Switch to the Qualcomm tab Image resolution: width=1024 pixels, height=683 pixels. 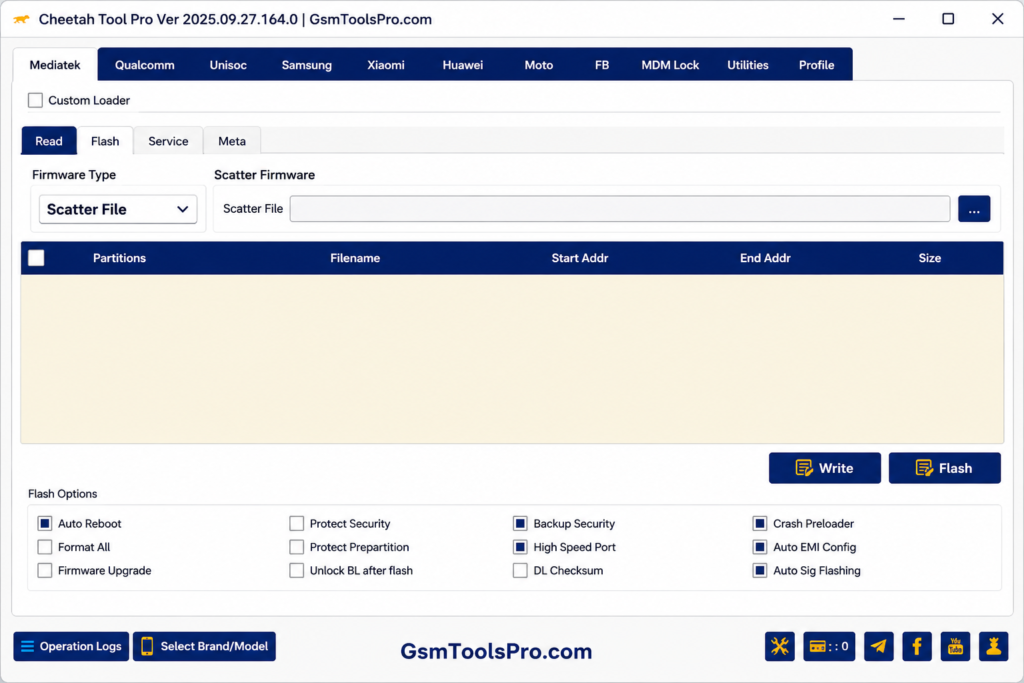pos(144,65)
